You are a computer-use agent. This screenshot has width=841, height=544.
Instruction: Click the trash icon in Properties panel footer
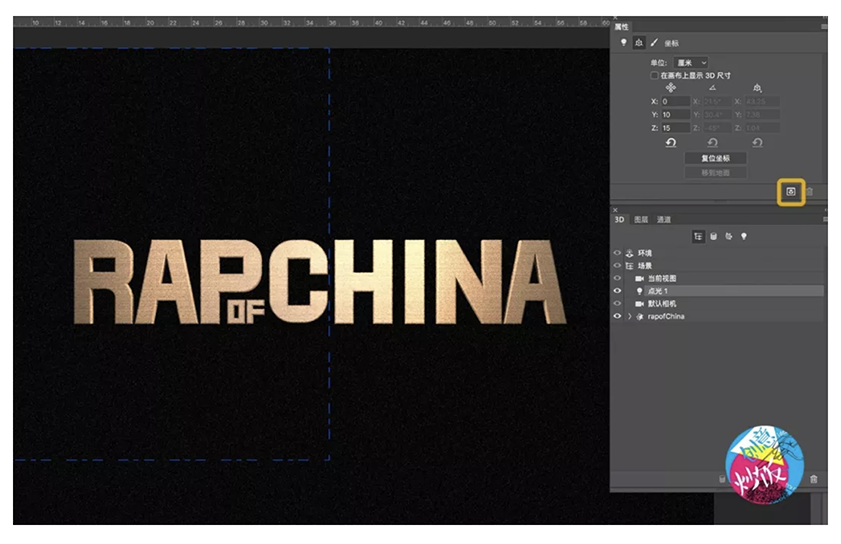[809, 192]
